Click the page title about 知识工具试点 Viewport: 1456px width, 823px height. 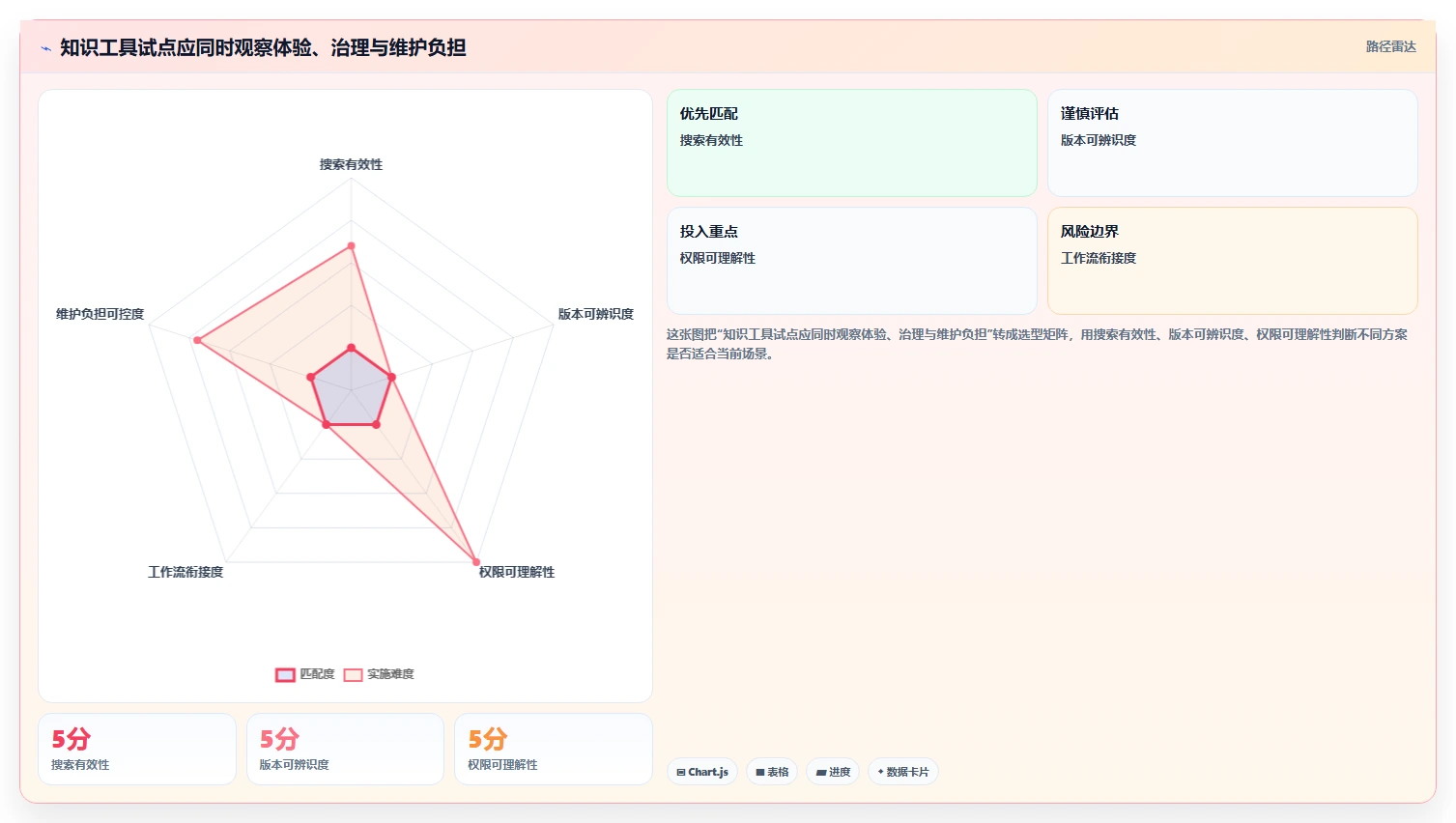pos(263,47)
